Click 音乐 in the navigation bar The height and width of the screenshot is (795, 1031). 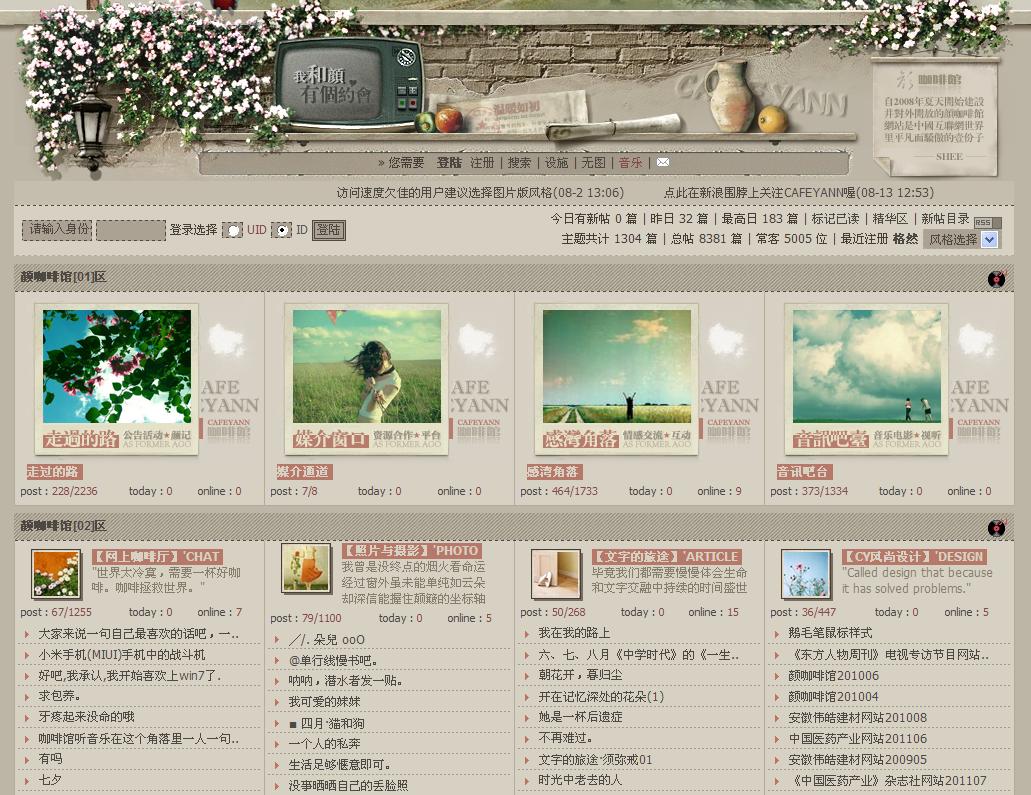coord(631,162)
